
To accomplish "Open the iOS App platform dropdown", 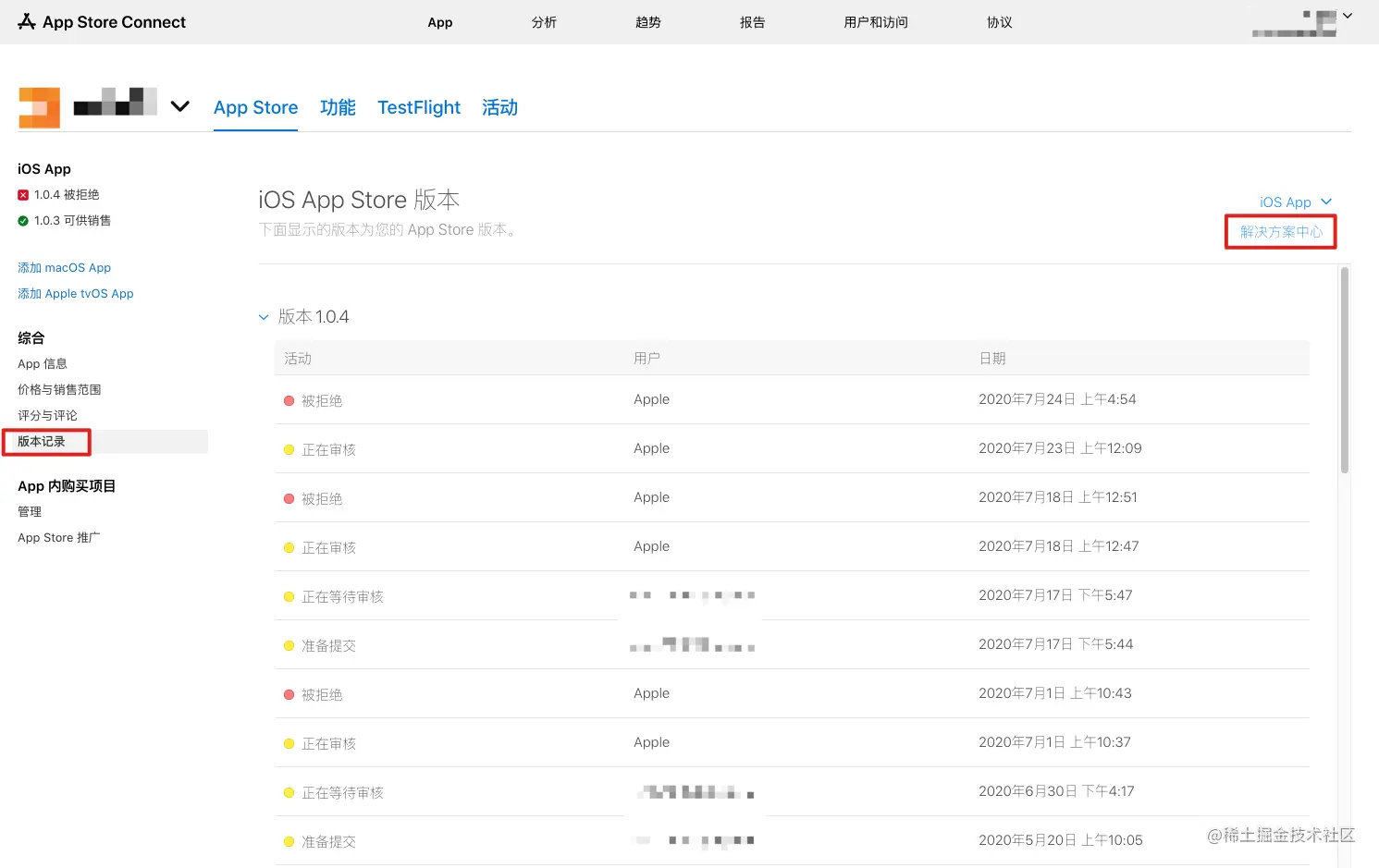I will pos(1296,202).
